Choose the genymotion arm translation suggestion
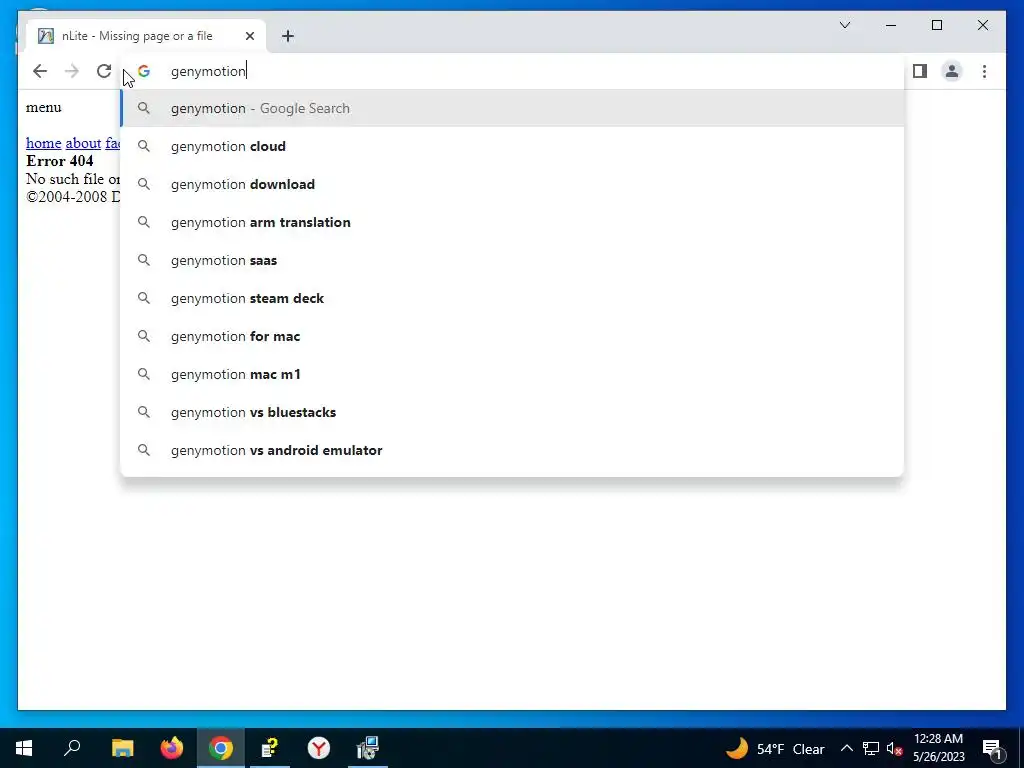1024x768 pixels. (x=513, y=222)
